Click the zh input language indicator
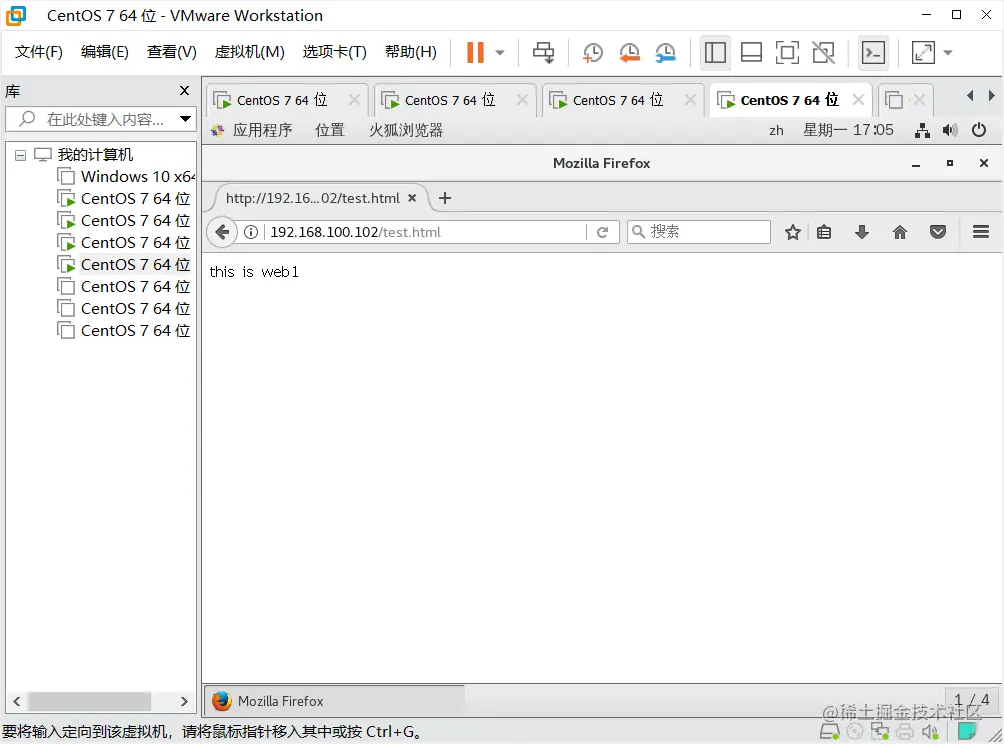1004x744 pixels. 776,131
